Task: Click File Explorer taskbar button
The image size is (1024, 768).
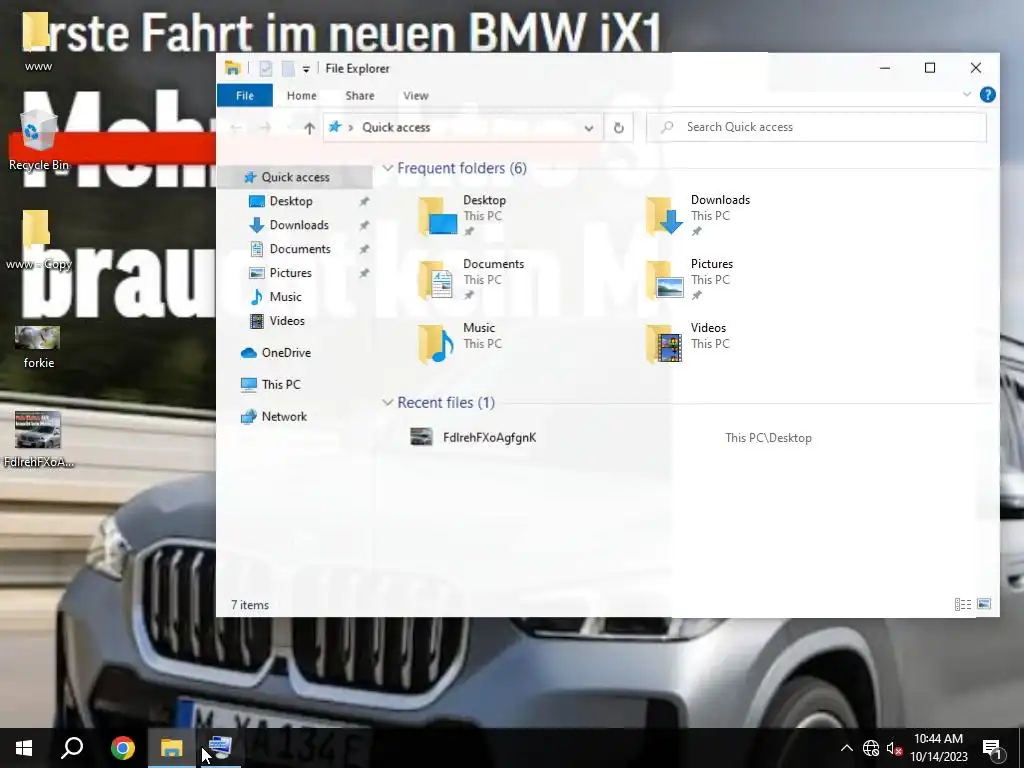Action: (x=171, y=748)
